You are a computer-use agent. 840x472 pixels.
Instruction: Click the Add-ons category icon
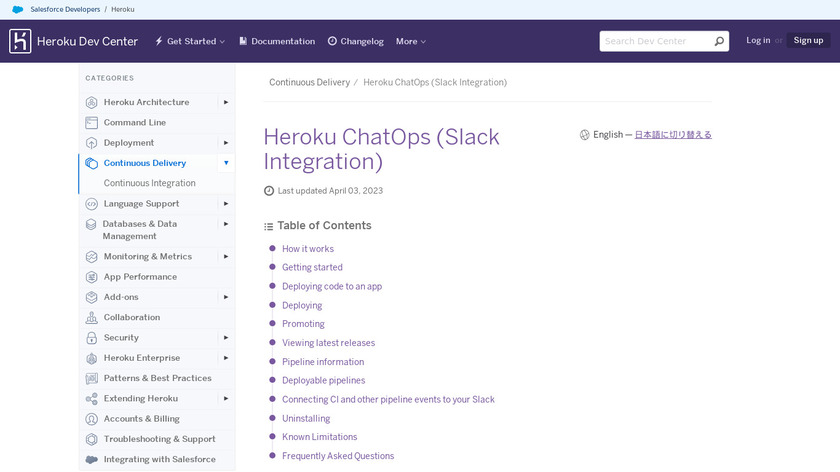click(92, 297)
